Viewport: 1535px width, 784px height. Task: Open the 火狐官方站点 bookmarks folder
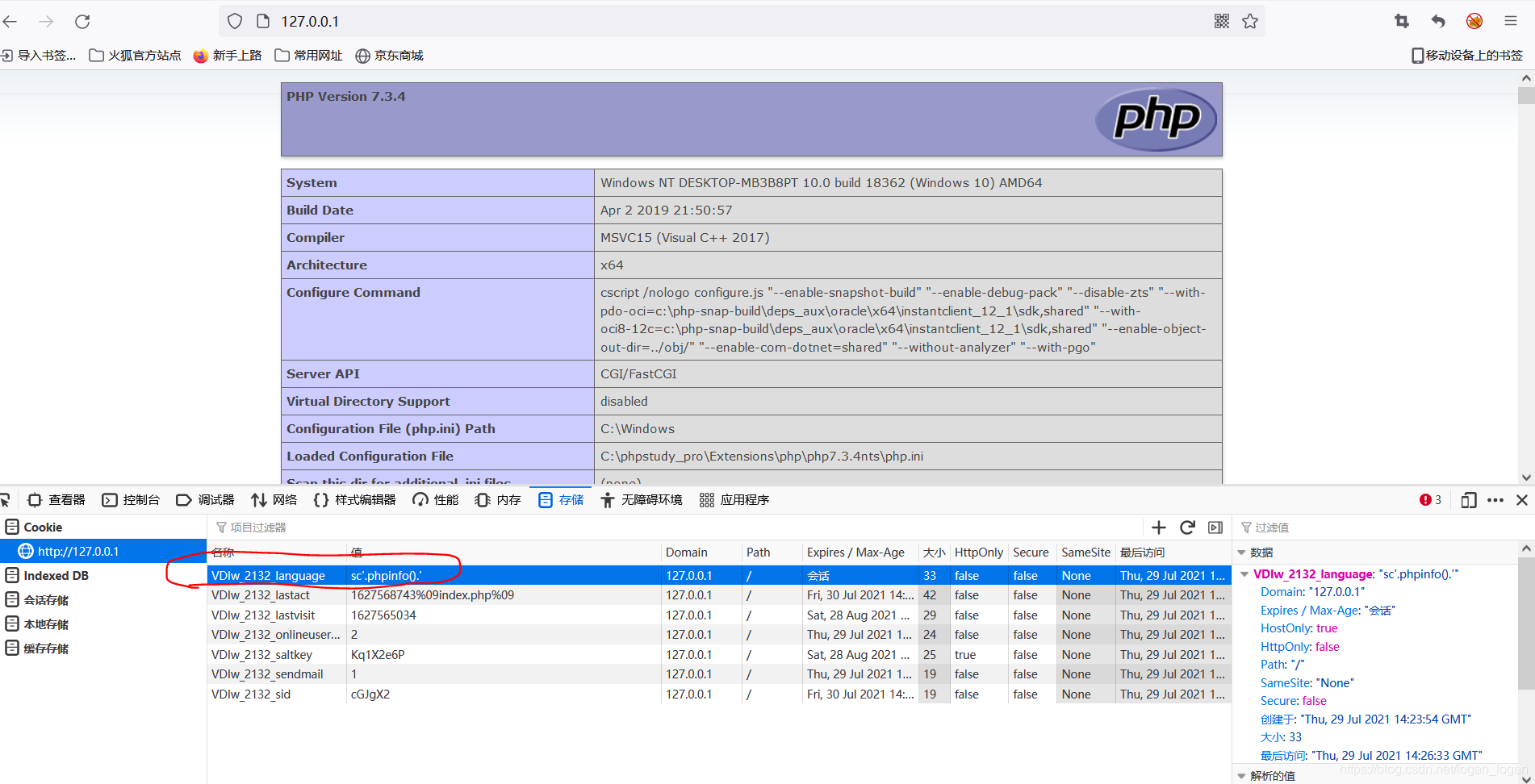pyautogui.click(x=136, y=56)
